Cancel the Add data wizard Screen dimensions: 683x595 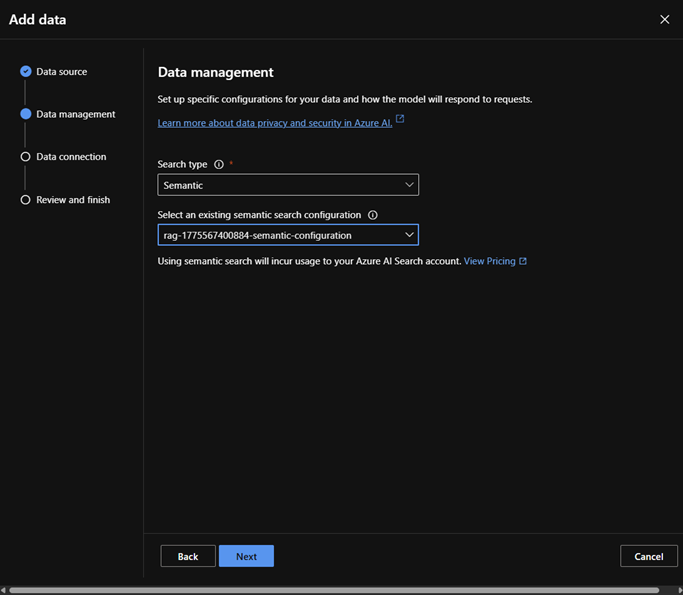tap(648, 556)
